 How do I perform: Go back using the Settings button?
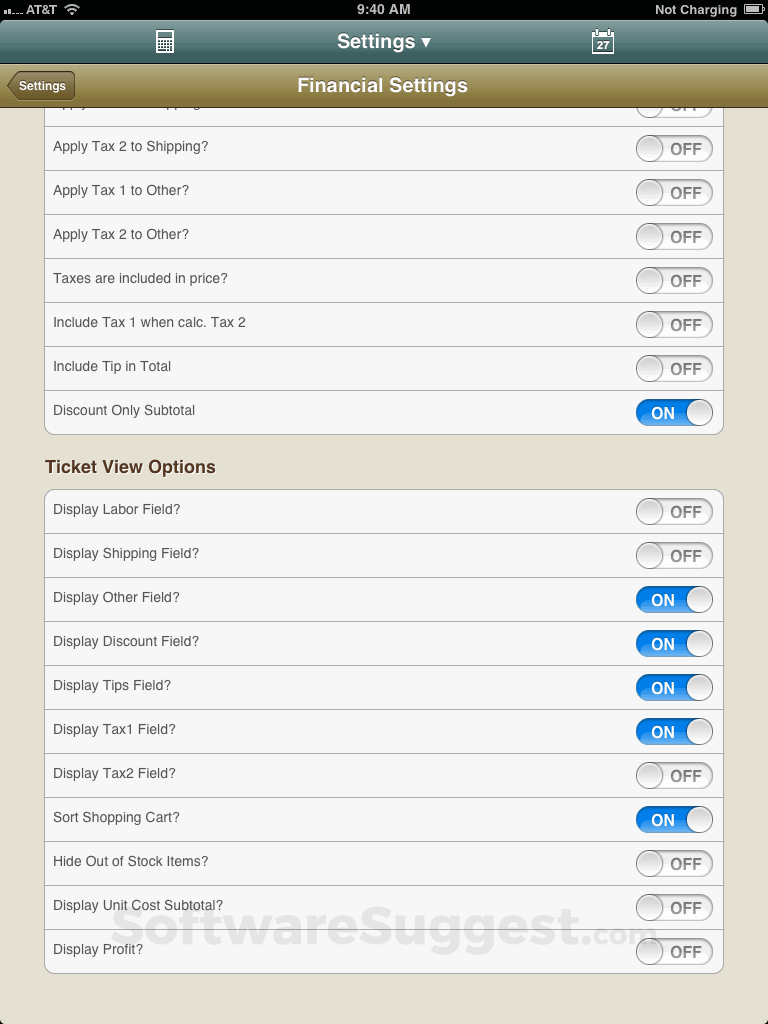(42, 86)
